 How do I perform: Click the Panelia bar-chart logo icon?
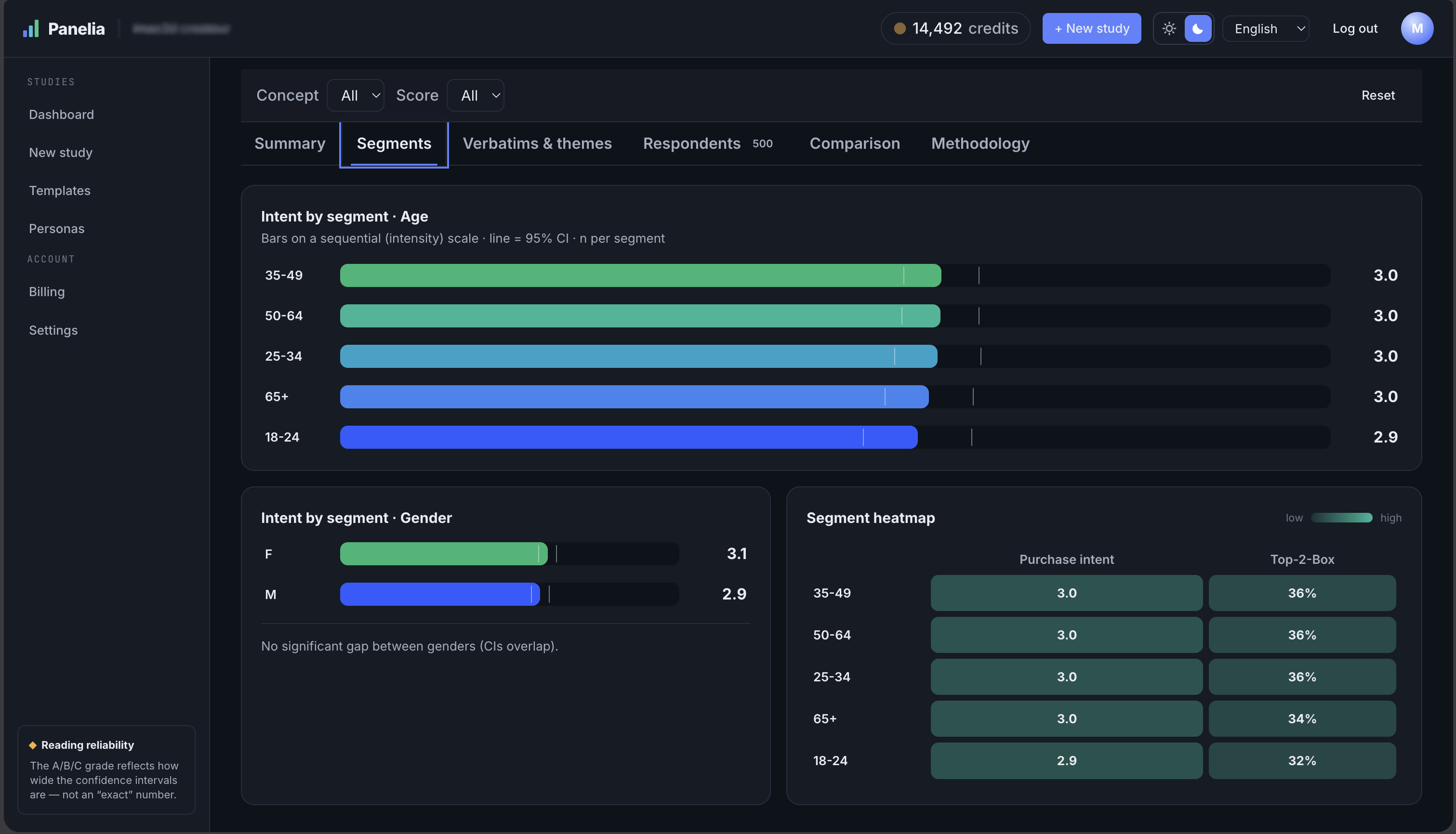pyautogui.click(x=30, y=28)
